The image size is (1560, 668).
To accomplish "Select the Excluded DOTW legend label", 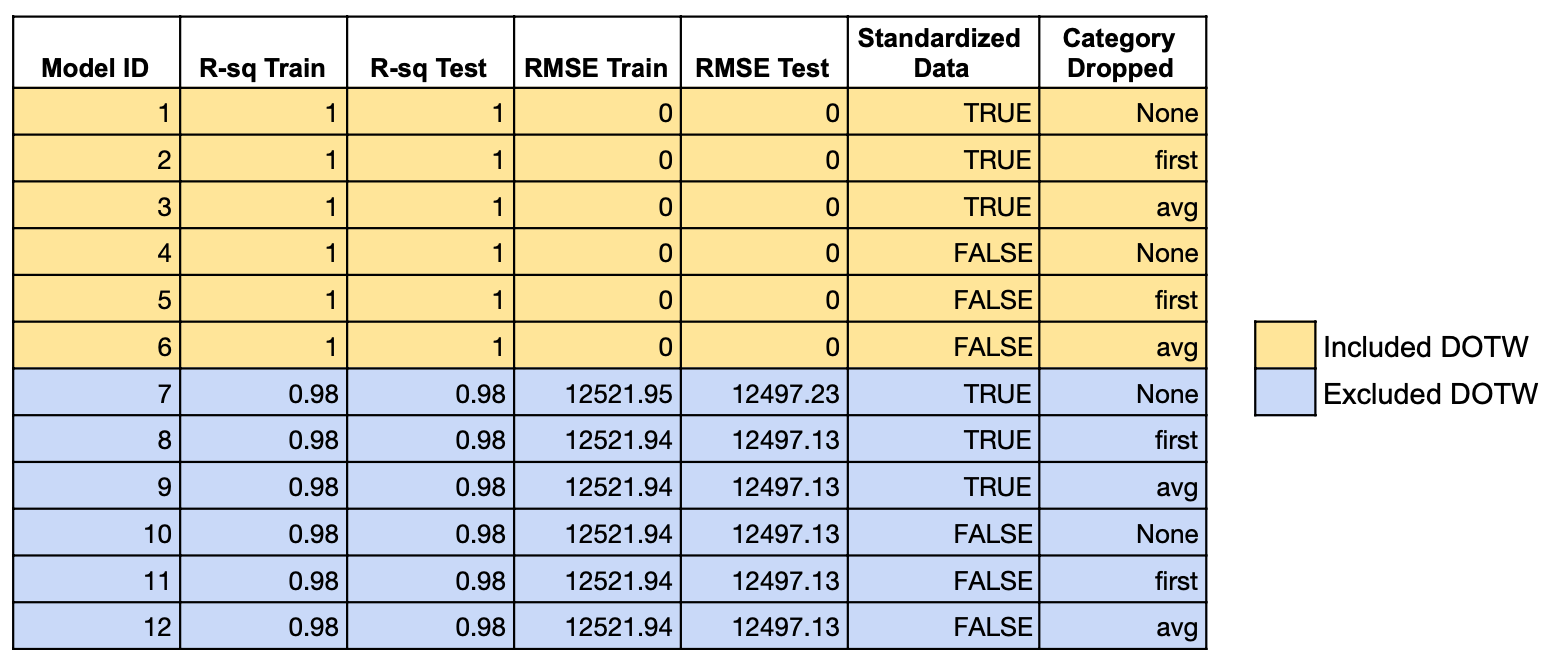I will [x=1430, y=394].
